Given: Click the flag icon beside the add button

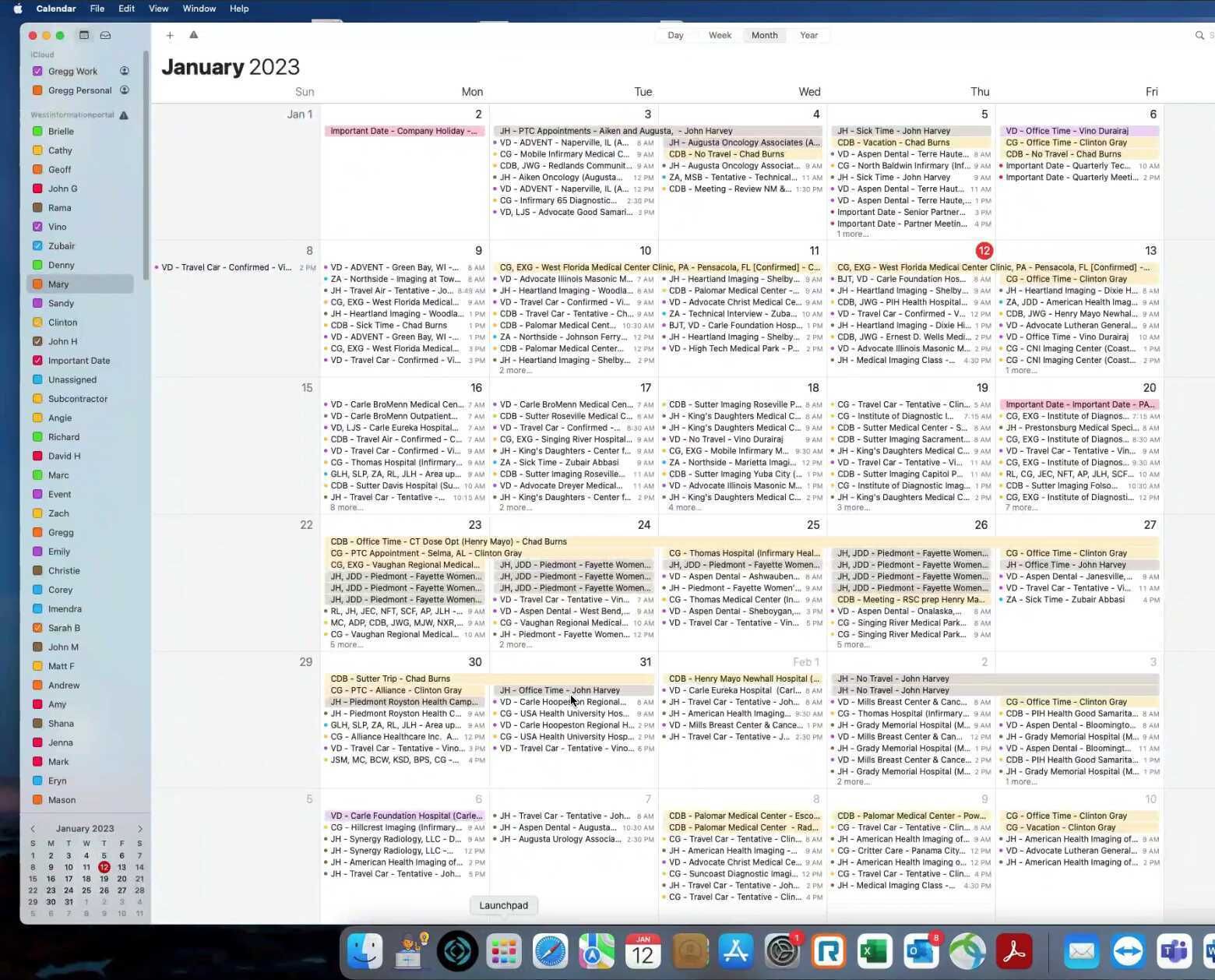Looking at the screenshot, I should 194,35.
